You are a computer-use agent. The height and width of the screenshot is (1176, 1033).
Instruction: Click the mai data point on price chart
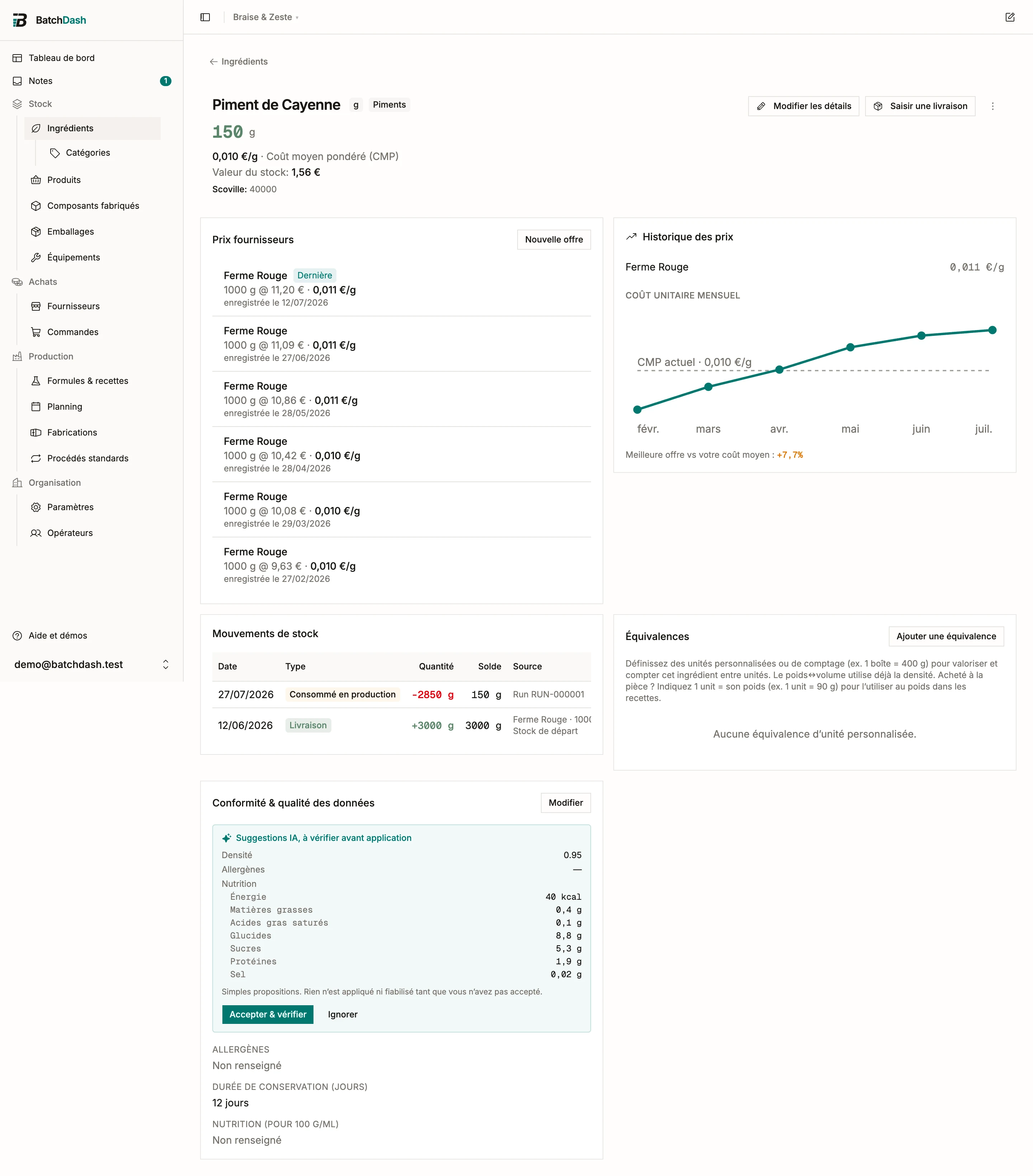(x=850, y=348)
